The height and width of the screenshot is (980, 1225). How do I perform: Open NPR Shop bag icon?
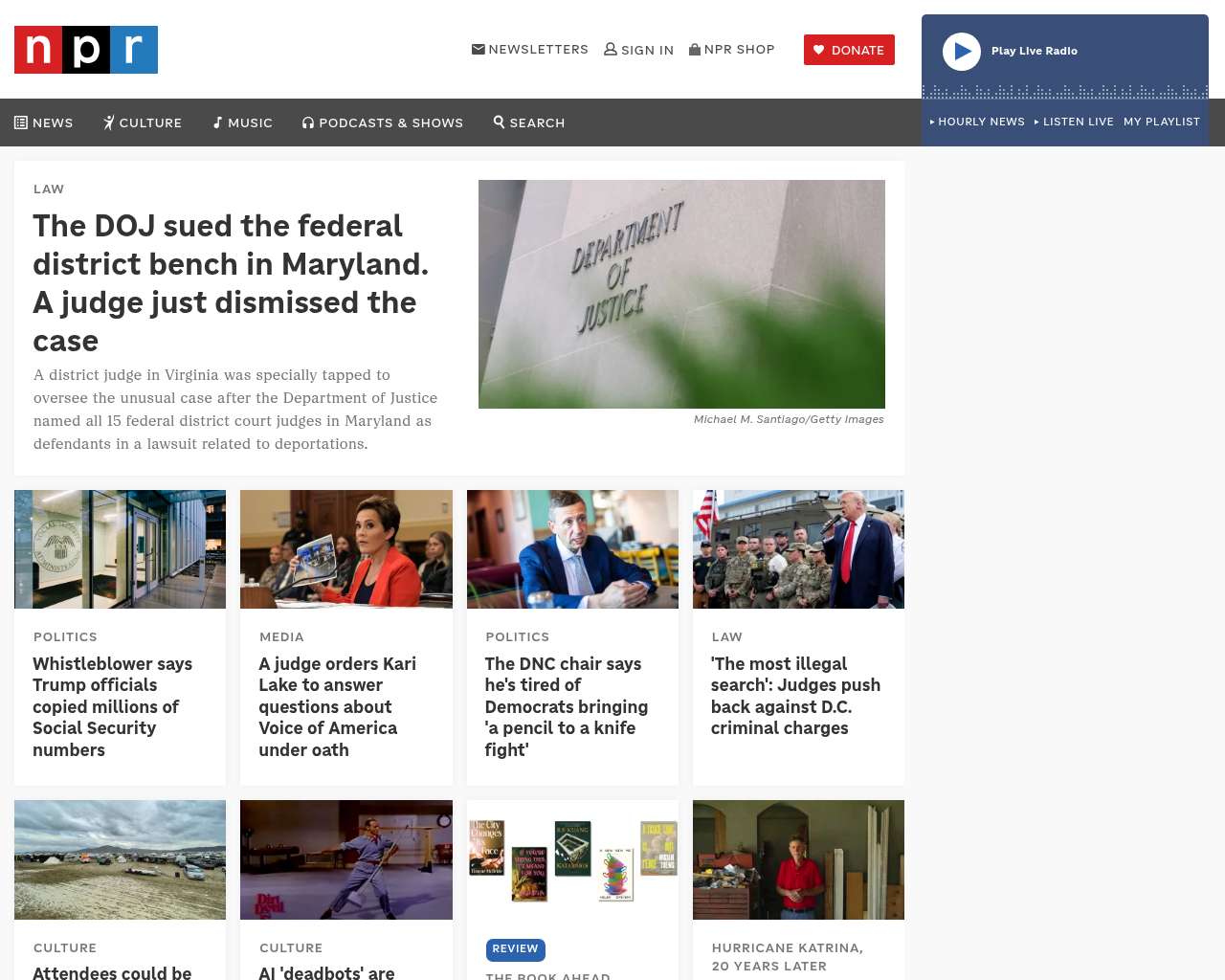tap(695, 49)
